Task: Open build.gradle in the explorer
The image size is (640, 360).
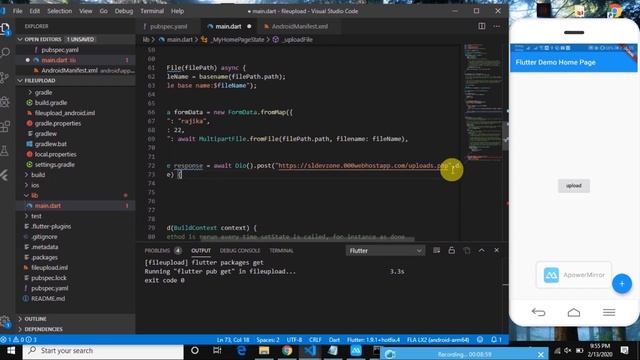Action: coord(76,102)
